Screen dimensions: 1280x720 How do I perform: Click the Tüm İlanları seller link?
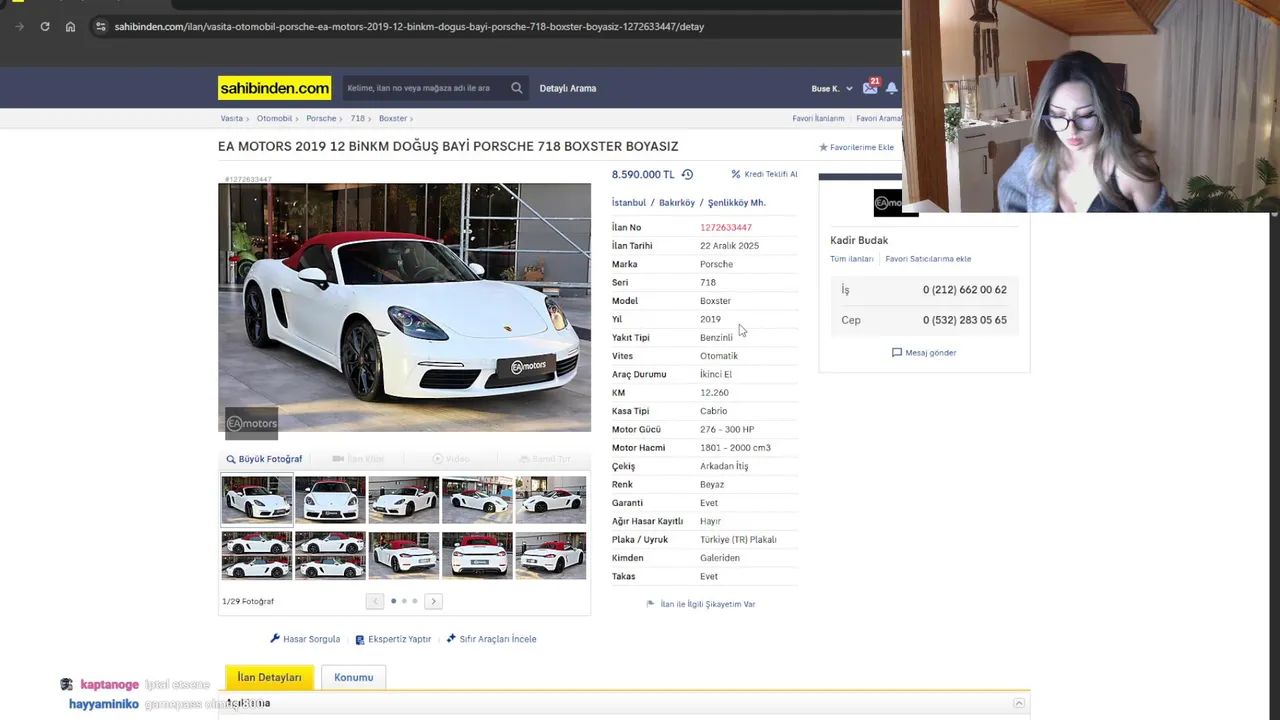[x=852, y=259]
